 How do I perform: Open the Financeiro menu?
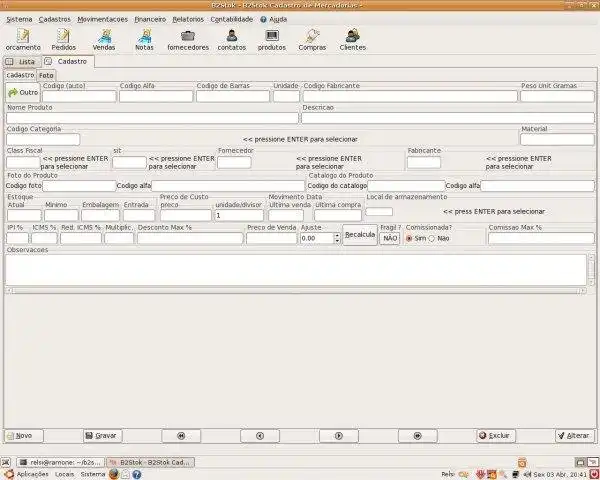coord(150,19)
